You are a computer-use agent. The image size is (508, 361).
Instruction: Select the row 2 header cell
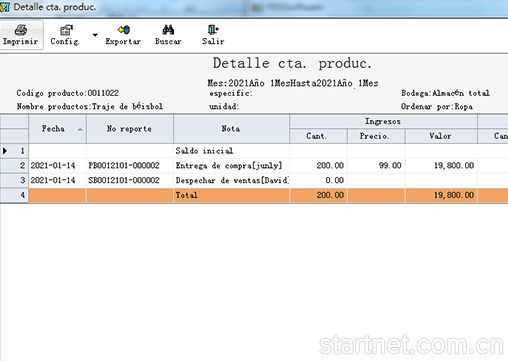[14, 165]
